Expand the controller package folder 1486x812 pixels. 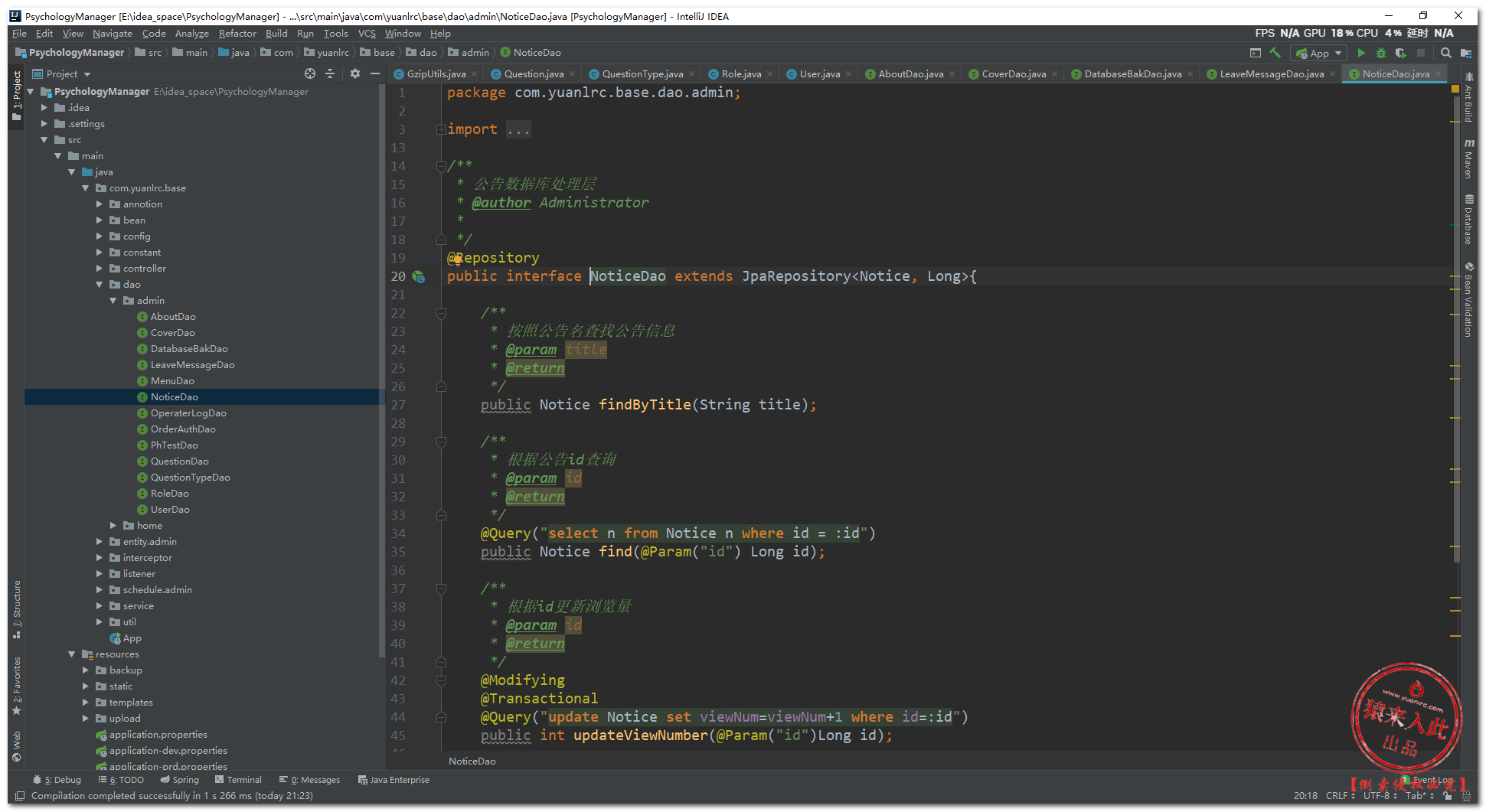[100, 269]
